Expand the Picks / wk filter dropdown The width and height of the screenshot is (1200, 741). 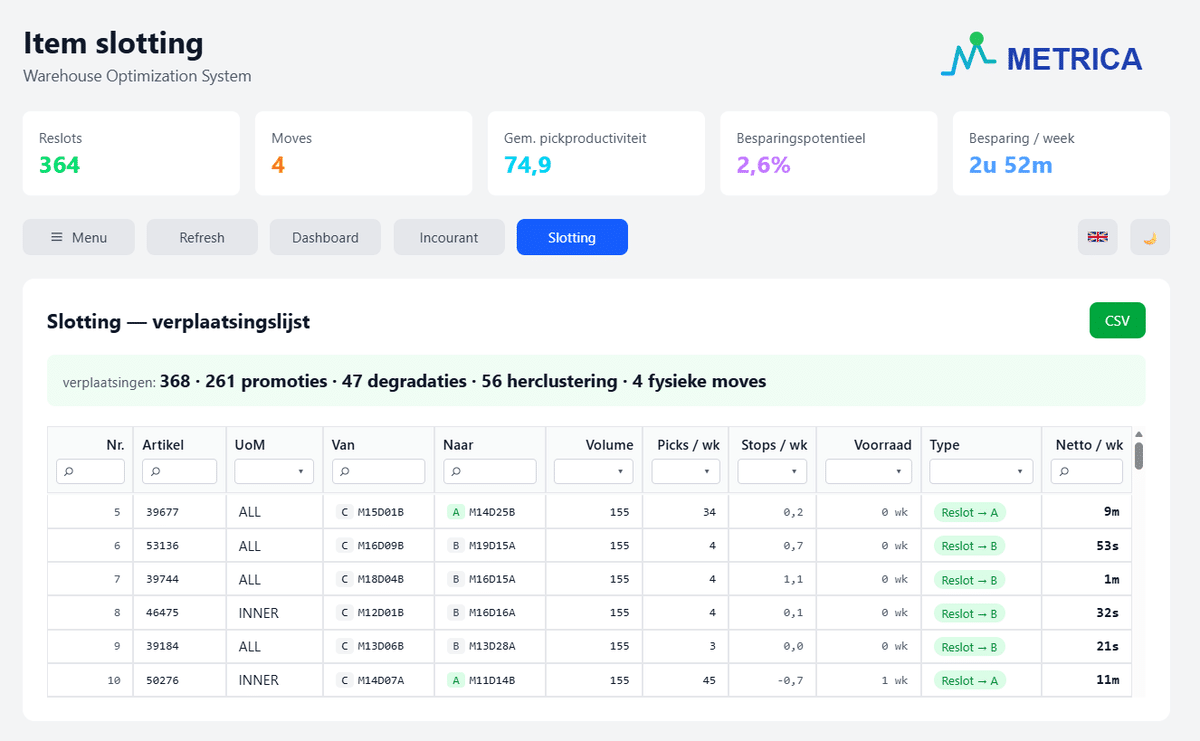pyautogui.click(x=685, y=471)
